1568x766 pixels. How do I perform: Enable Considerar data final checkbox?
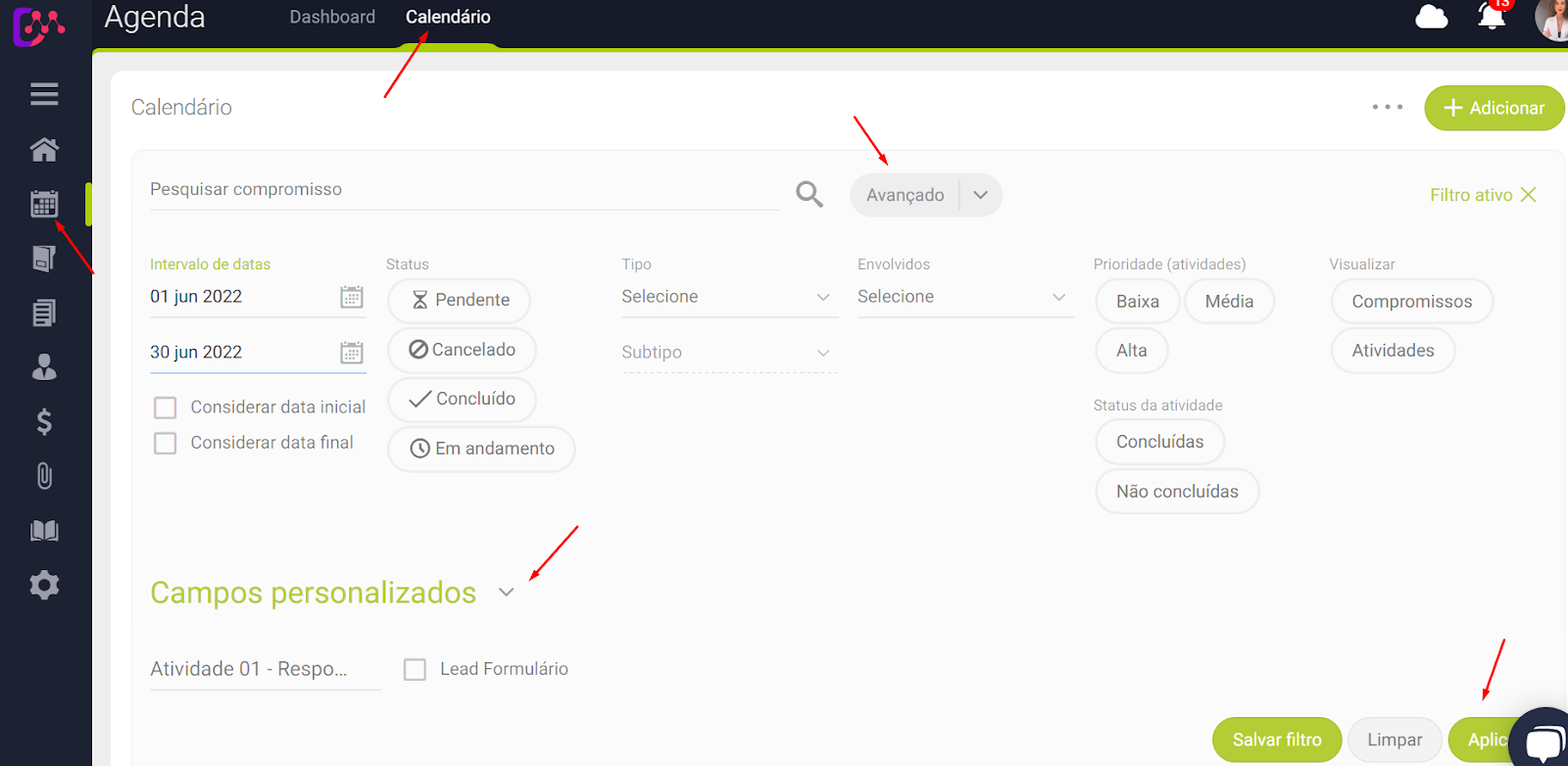click(166, 444)
